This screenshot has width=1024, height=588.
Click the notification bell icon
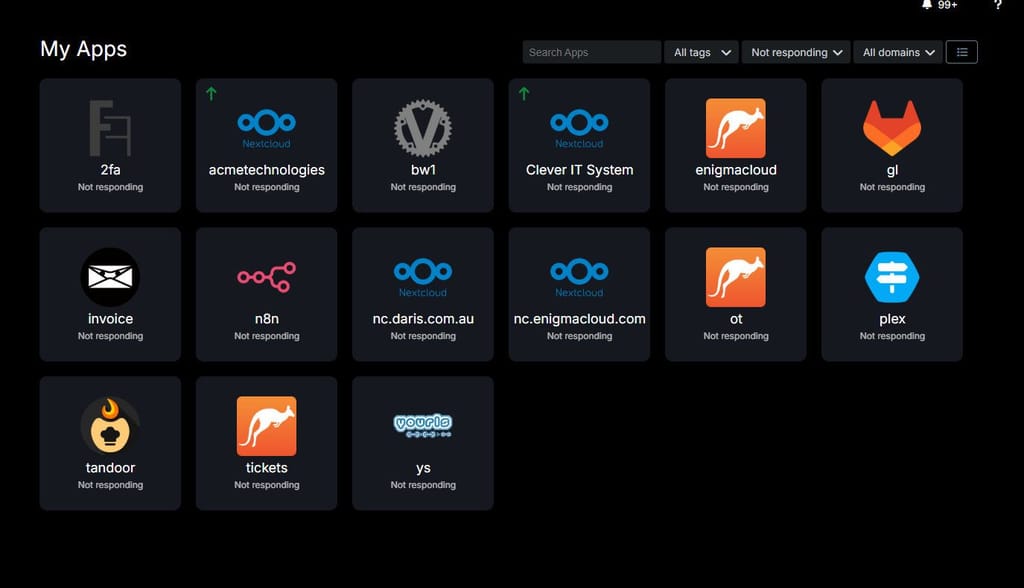pos(927,5)
